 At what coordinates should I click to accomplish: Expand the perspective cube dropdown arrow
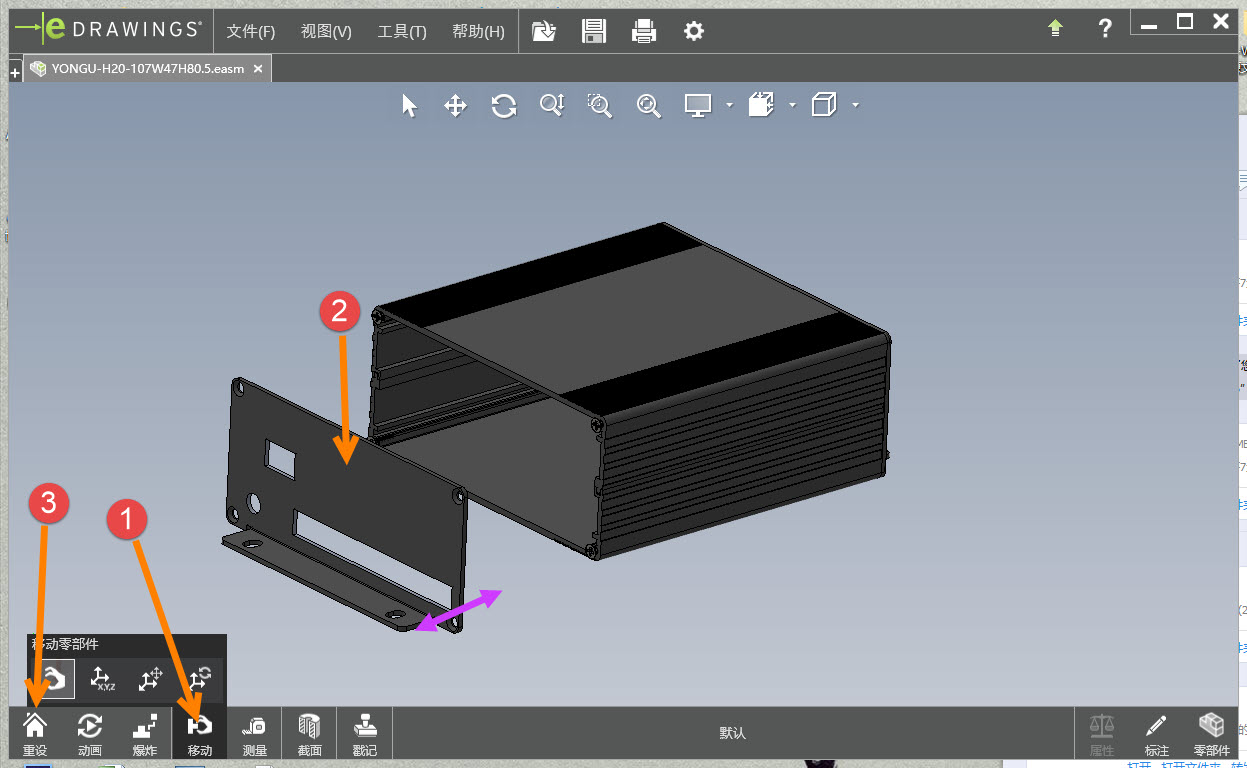(855, 105)
